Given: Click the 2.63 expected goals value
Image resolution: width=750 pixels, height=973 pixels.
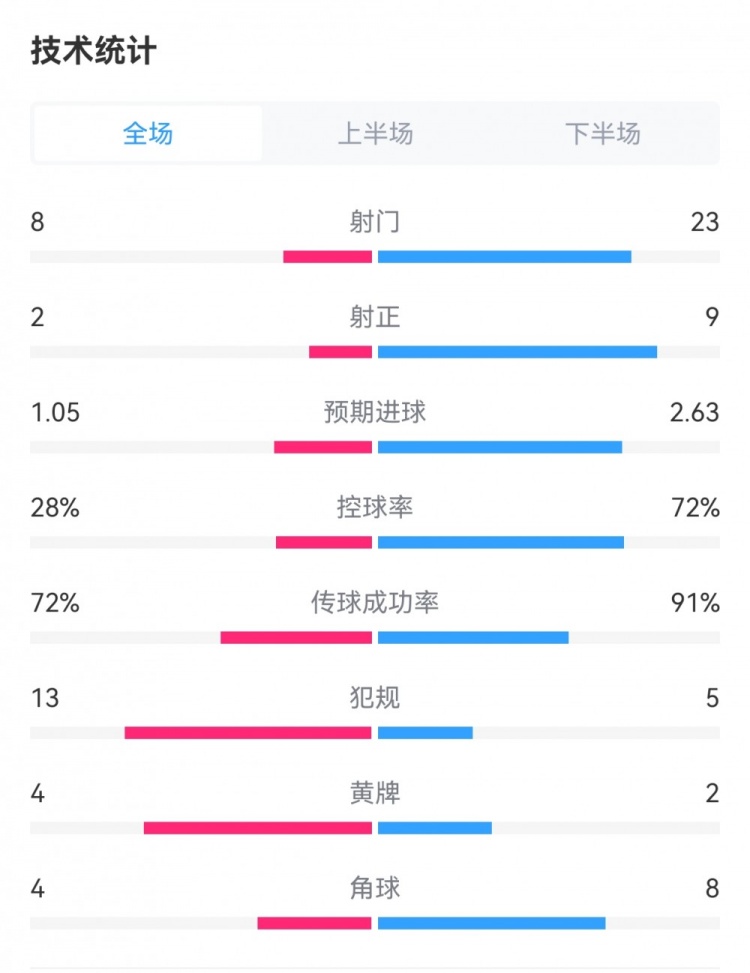Looking at the screenshot, I should [694, 412].
